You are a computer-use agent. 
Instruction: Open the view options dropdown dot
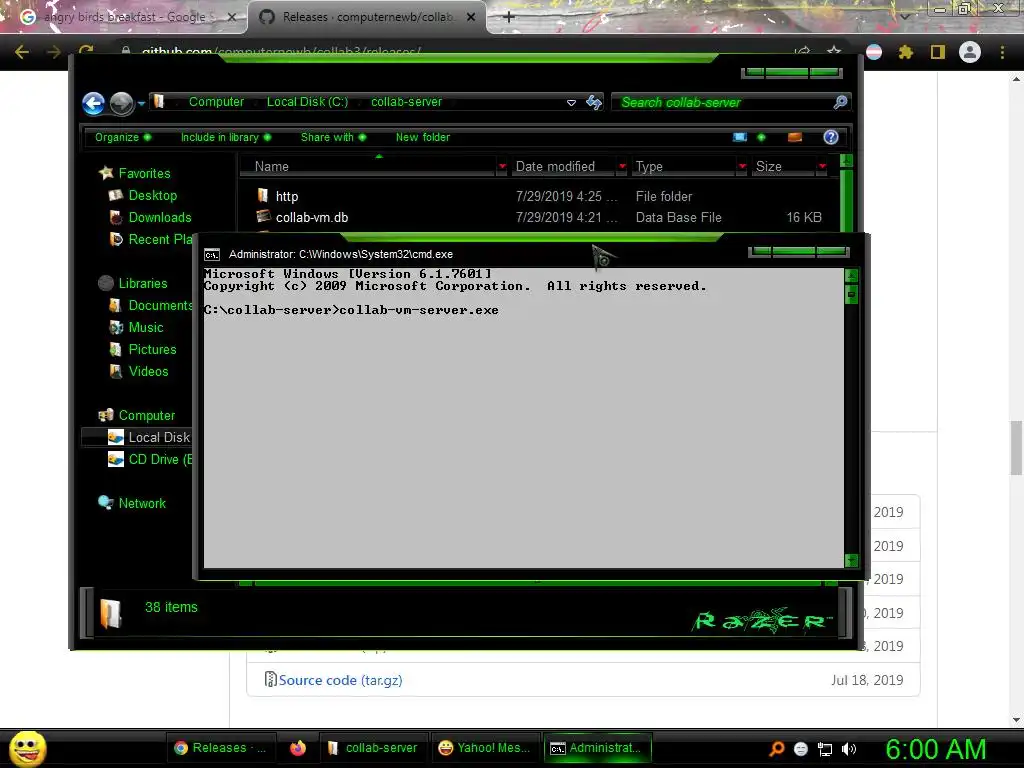pos(761,137)
